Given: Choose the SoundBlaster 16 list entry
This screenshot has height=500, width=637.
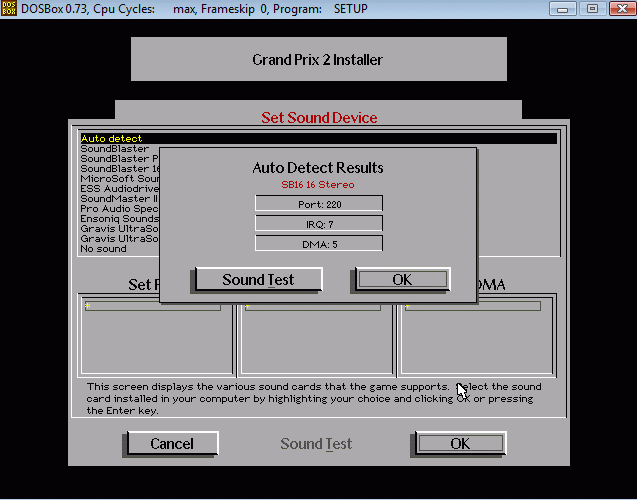Looking at the screenshot, I should click(119, 169).
